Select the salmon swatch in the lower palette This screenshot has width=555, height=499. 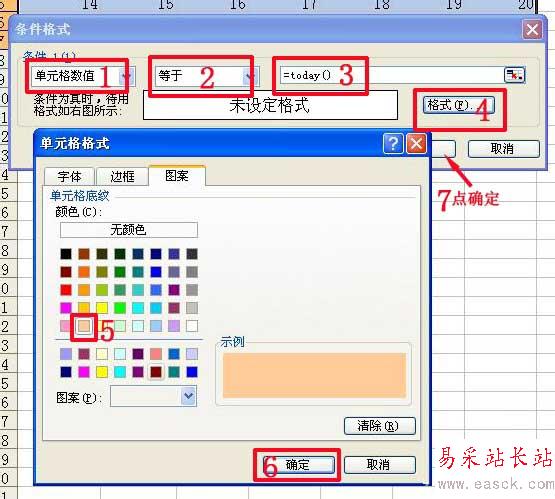[x=156, y=354]
